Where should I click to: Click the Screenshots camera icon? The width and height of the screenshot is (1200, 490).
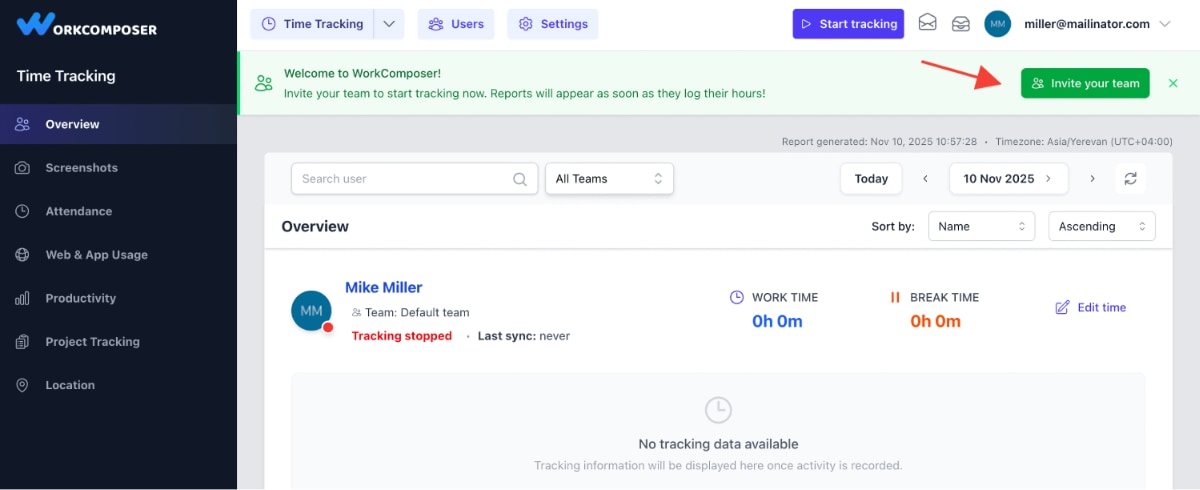(x=22, y=168)
